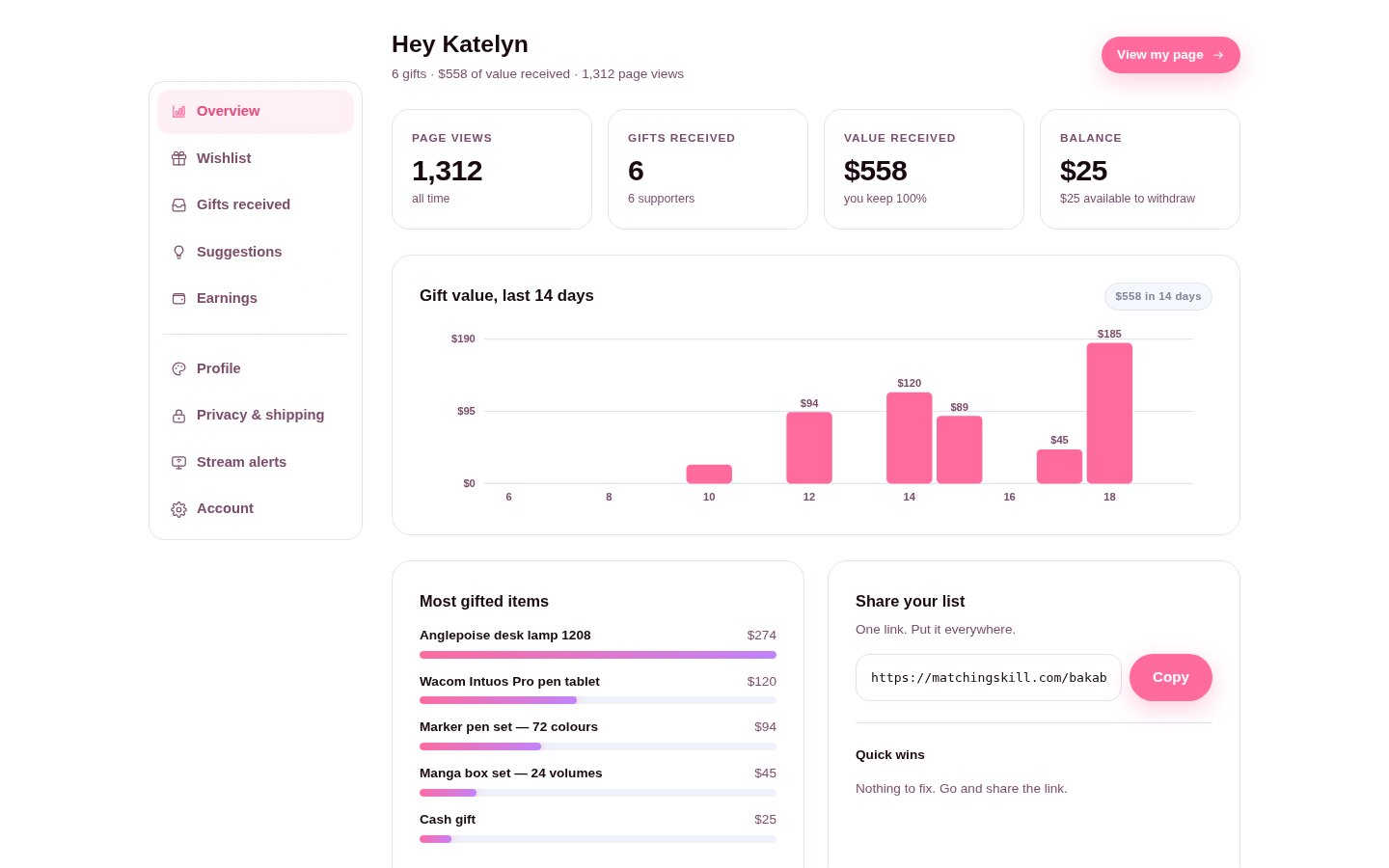Click the $45 chart bar
This screenshot has width=1389, height=868.
point(1059,467)
